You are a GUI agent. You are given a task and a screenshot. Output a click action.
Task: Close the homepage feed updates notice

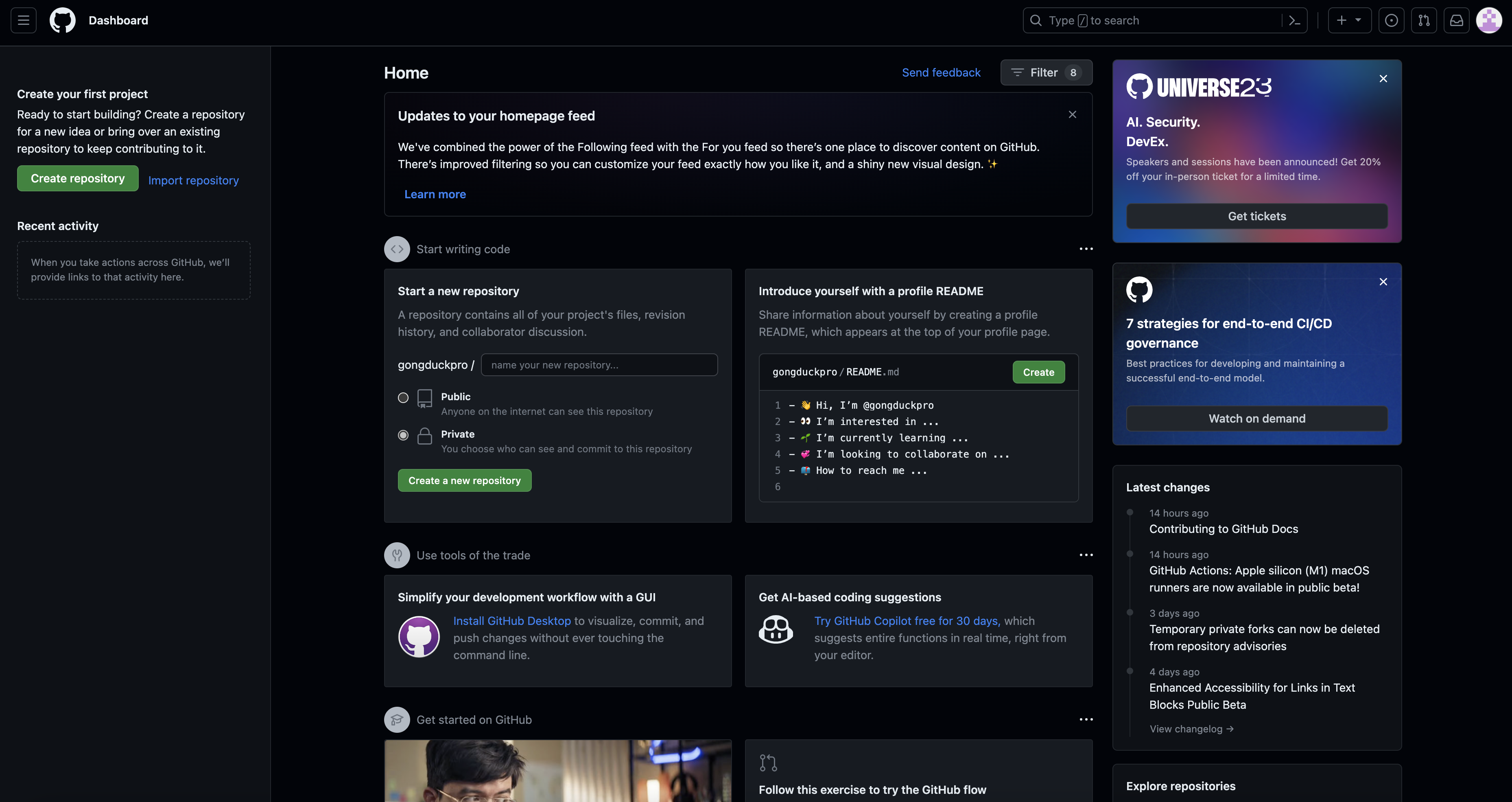click(x=1072, y=114)
